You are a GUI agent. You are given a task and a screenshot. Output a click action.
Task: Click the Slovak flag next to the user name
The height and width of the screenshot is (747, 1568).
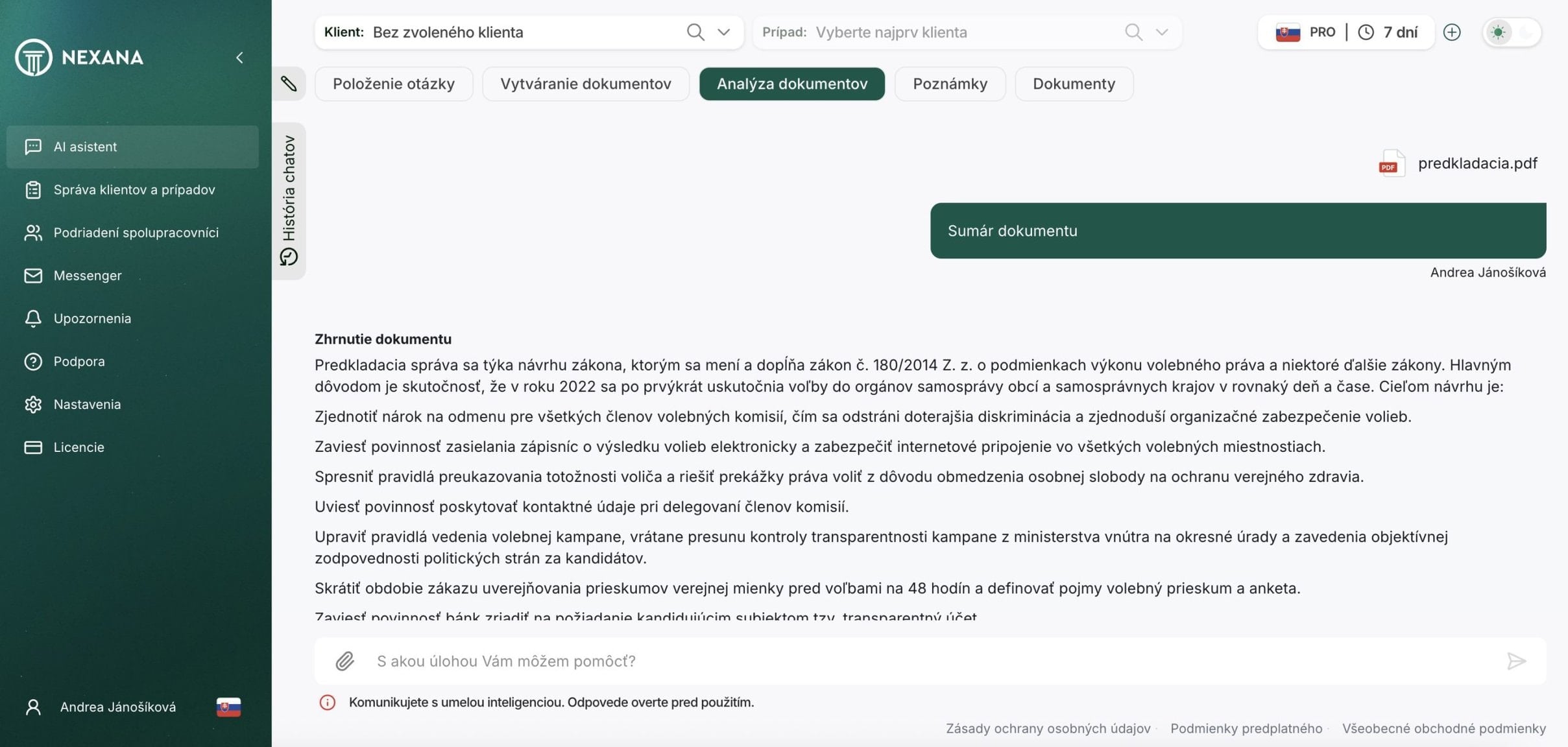pos(228,707)
